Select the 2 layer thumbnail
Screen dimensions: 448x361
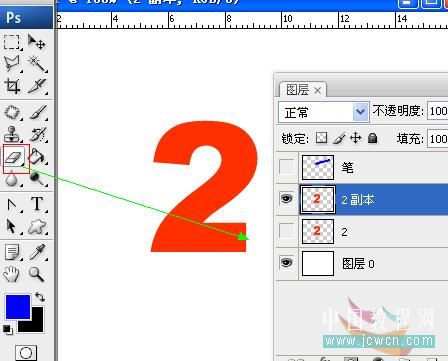coord(318,231)
